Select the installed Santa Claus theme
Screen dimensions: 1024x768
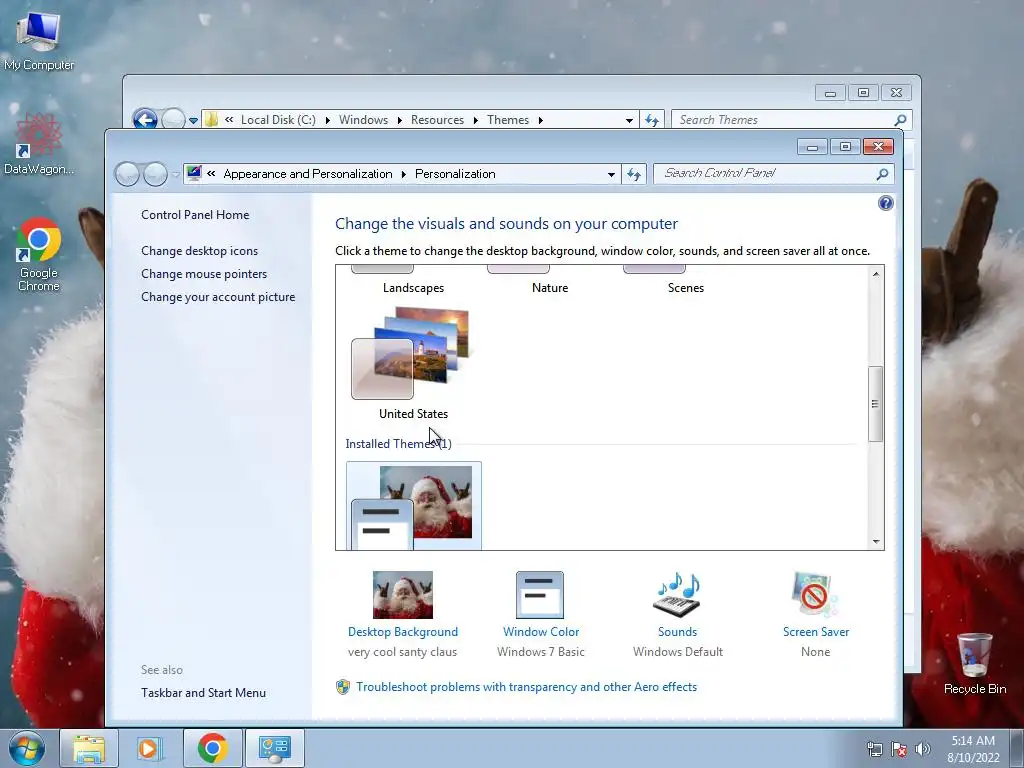[414, 506]
